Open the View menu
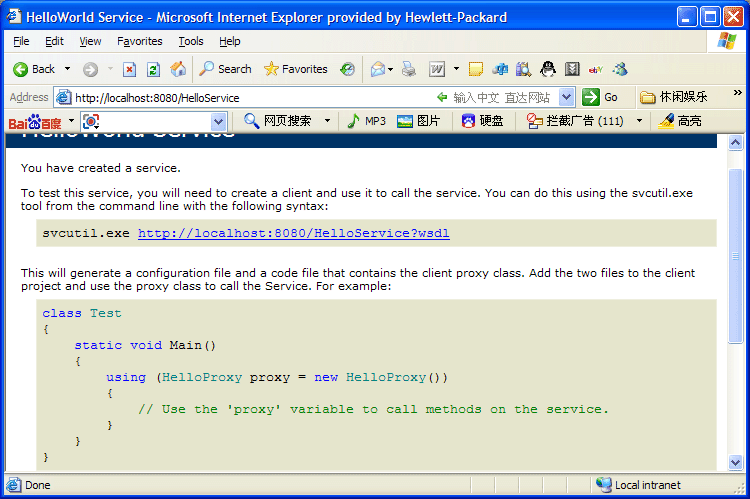This screenshot has height=499, width=750. 91,41
